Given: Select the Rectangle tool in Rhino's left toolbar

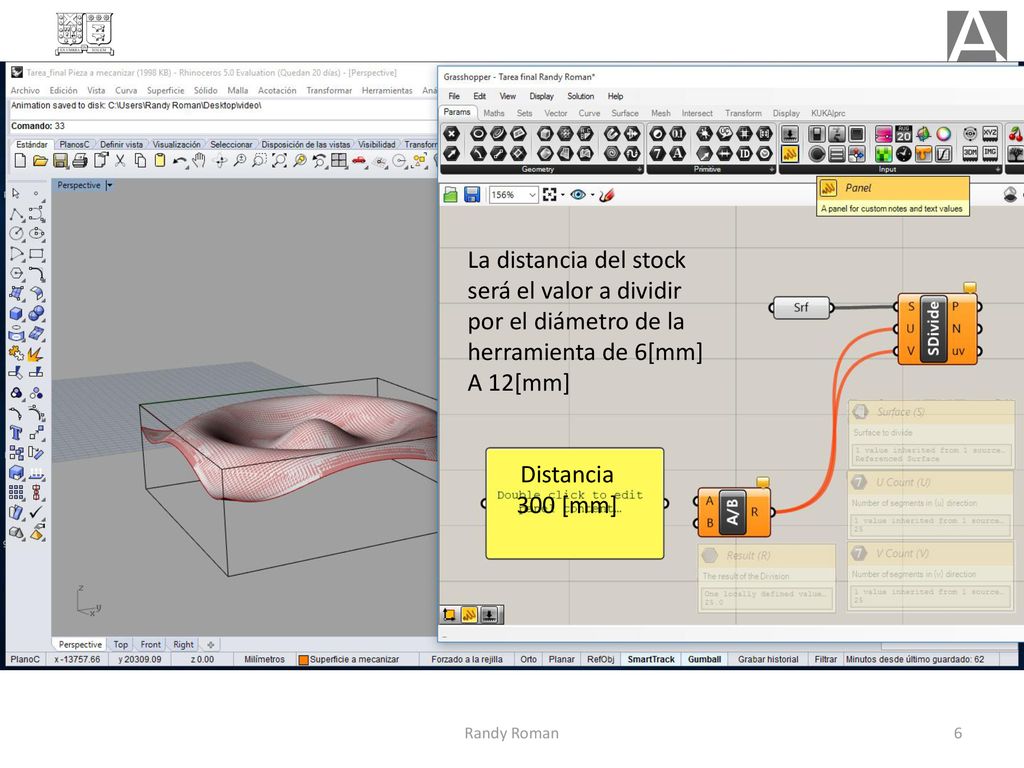Looking at the screenshot, I should coord(37,254).
